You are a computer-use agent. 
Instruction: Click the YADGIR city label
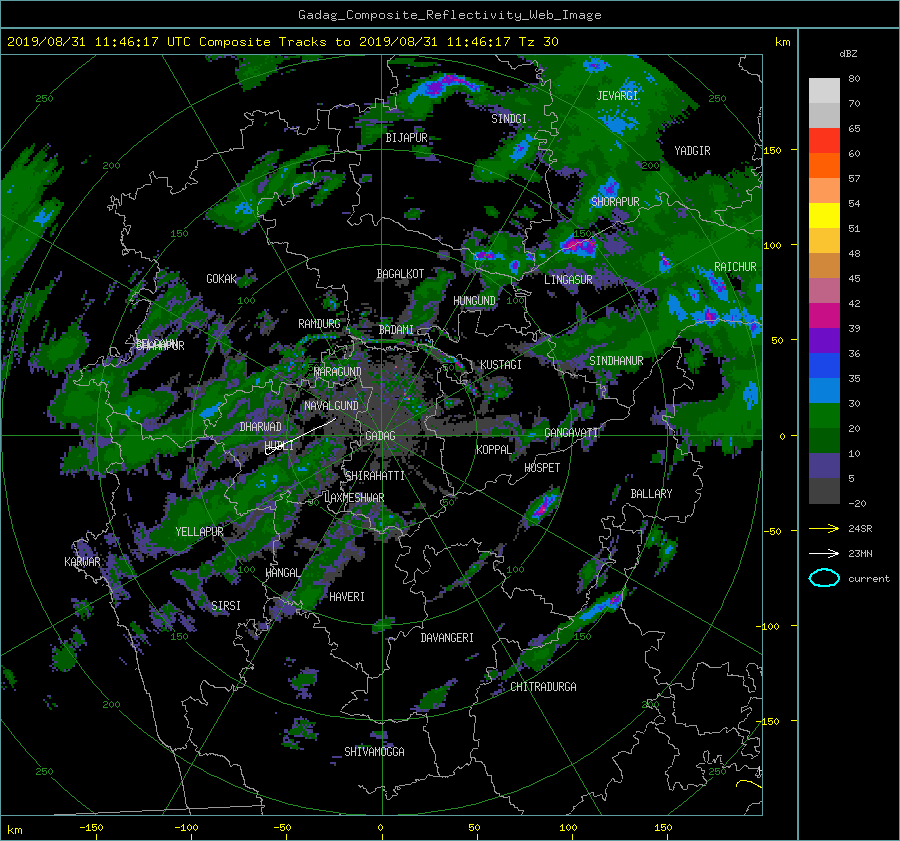point(692,151)
